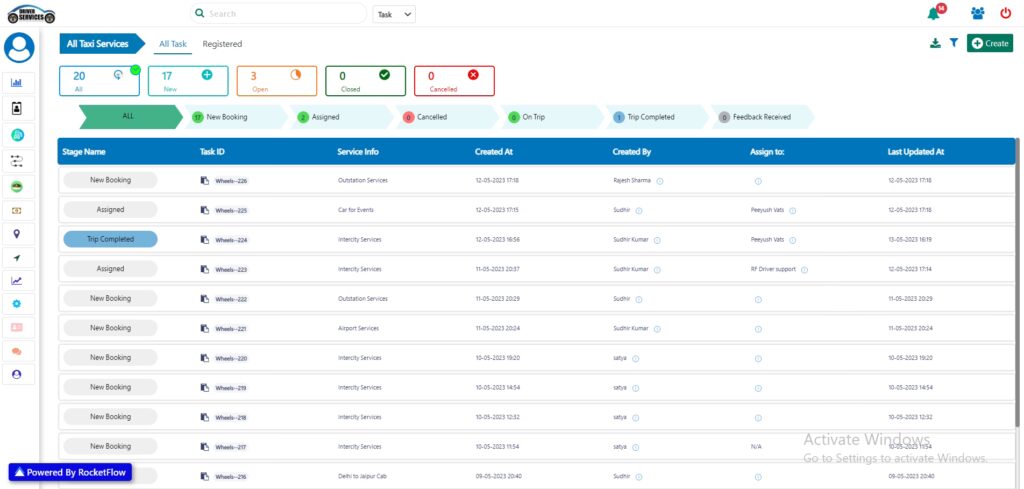Select the All Task tab
Image resolution: width=1024 pixels, height=489 pixels.
click(x=172, y=44)
